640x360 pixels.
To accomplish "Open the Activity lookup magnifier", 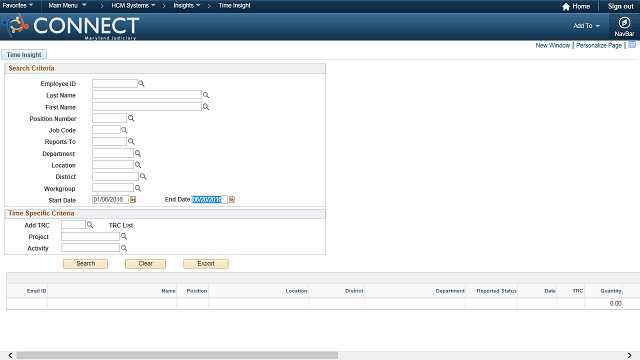I will [x=124, y=248].
